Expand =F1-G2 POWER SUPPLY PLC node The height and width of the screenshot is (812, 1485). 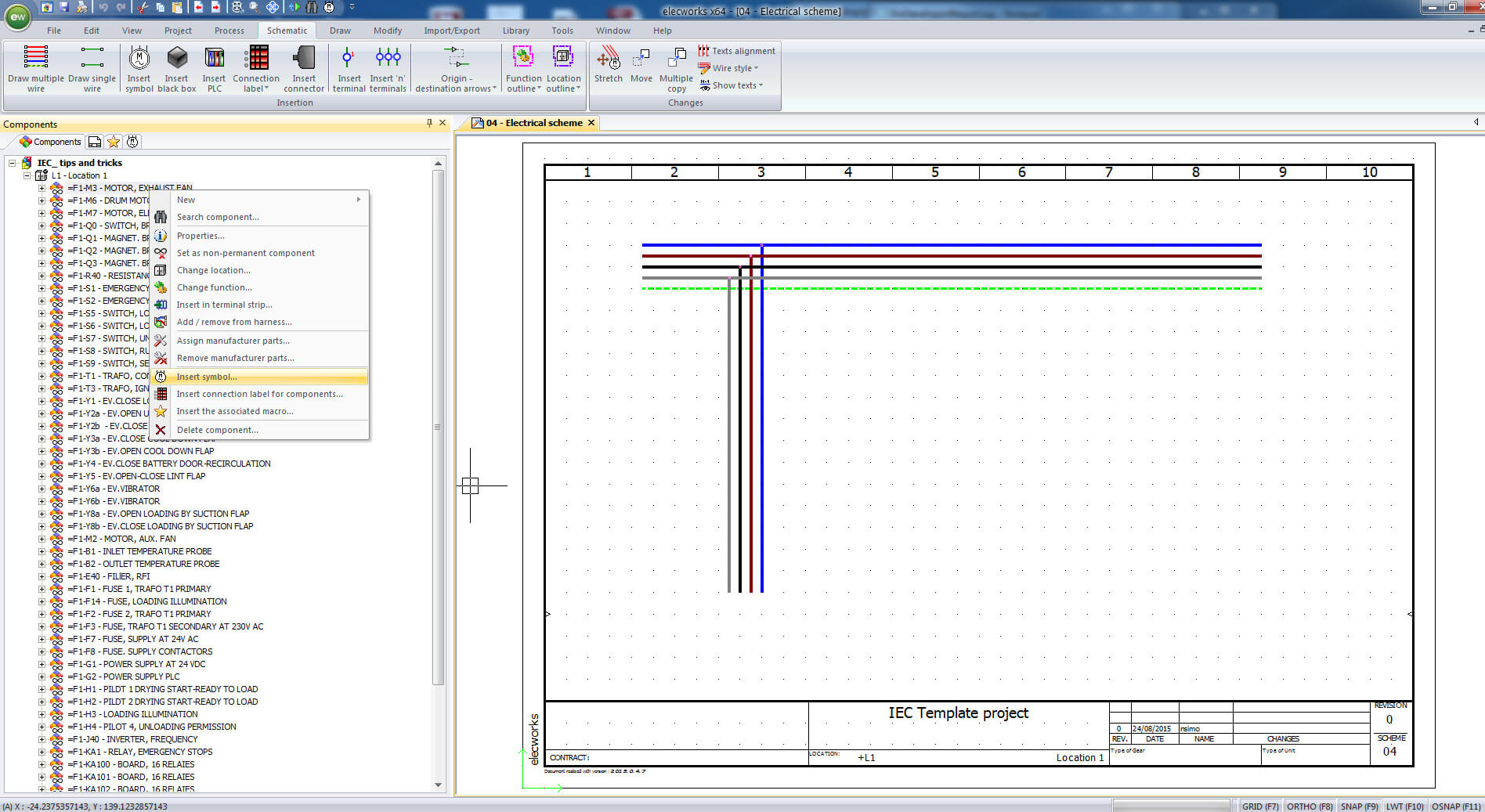click(42, 677)
